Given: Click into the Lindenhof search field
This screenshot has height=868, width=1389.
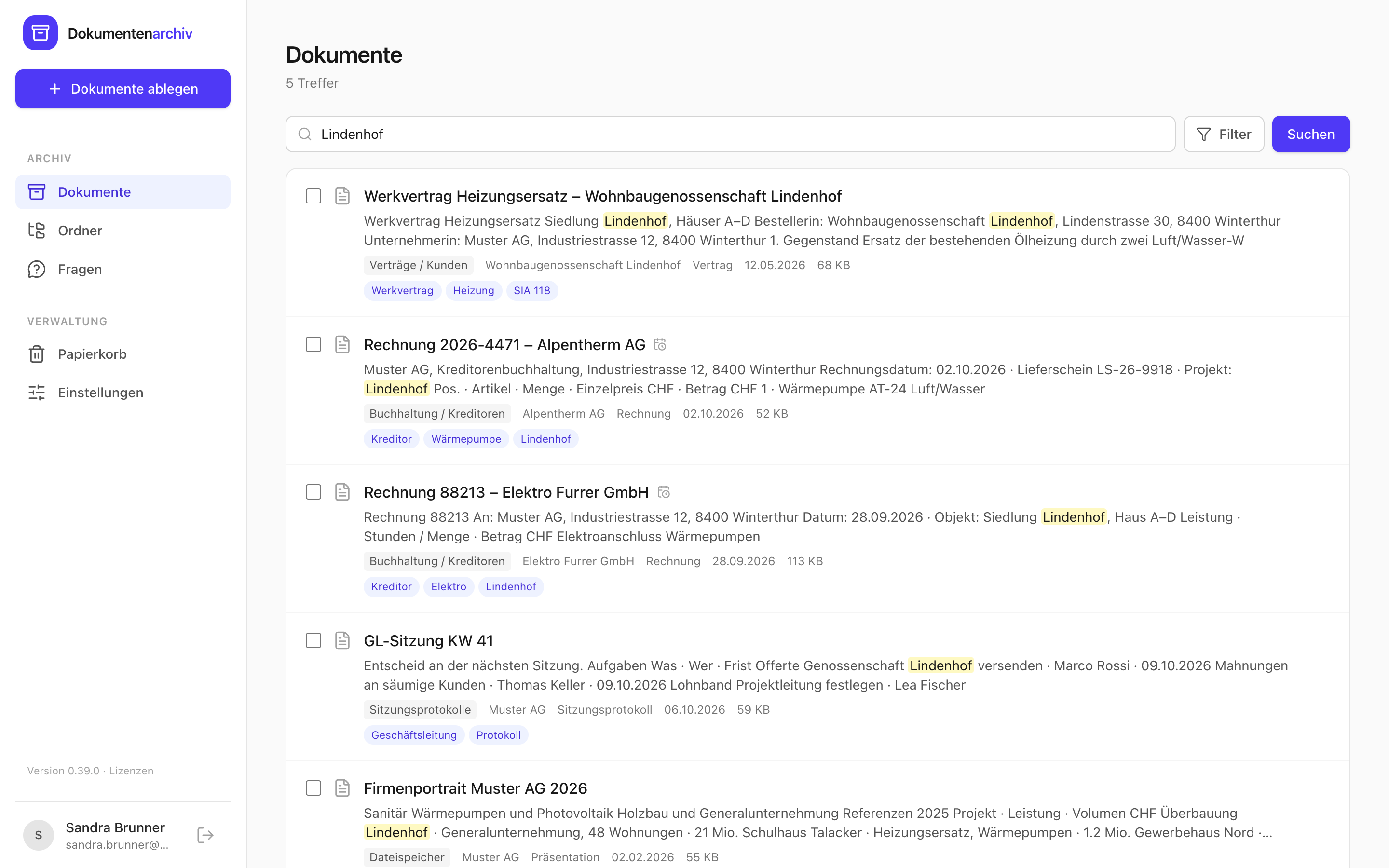Looking at the screenshot, I should (730, 134).
